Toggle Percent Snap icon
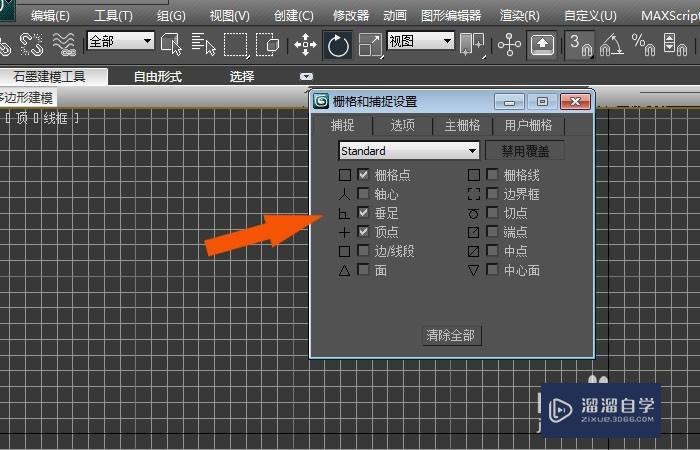This screenshot has width=700, height=450. point(643,45)
